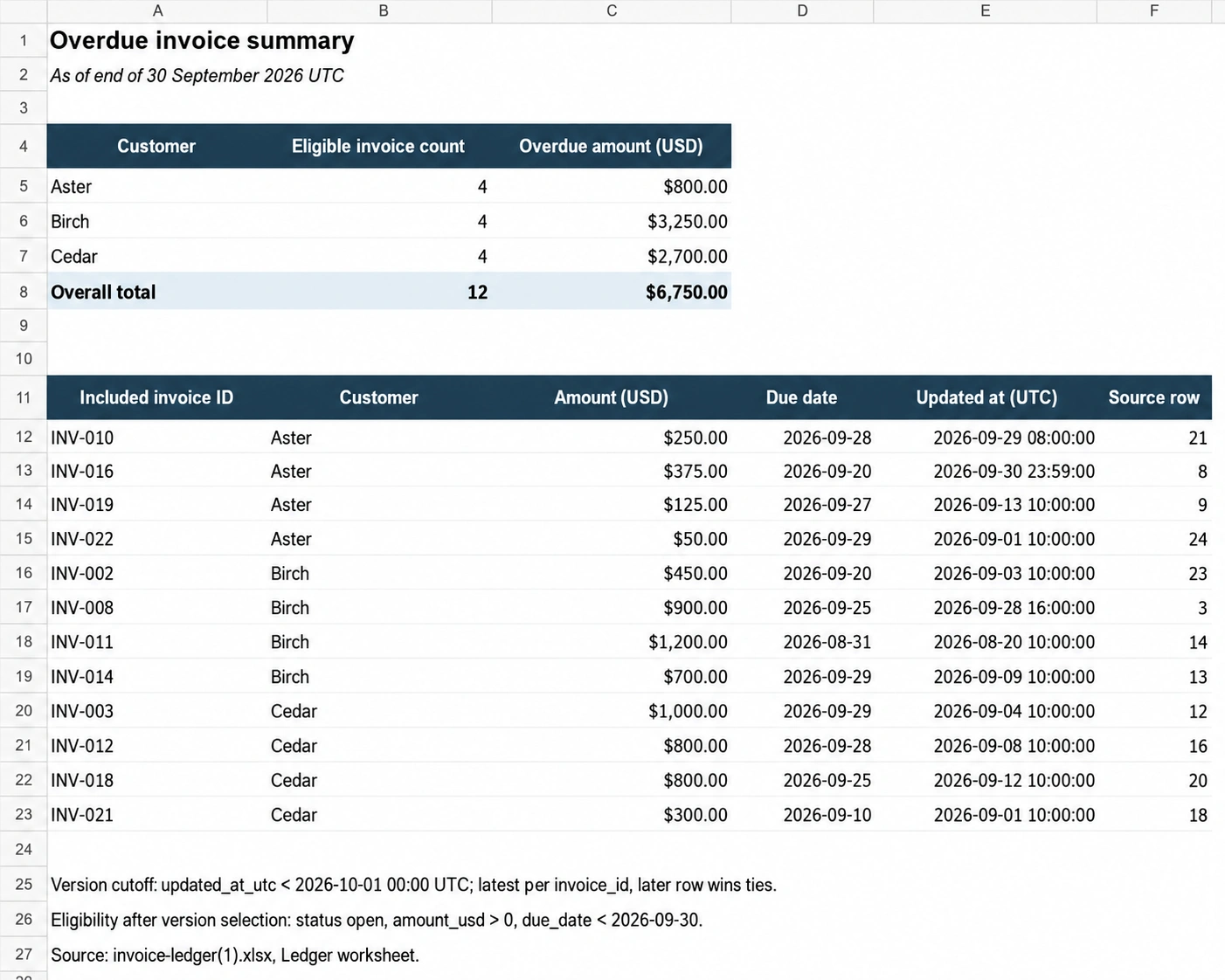This screenshot has width=1225, height=980.
Task: Click the "Version cutoff" note cell
Action: coord(413,885)
